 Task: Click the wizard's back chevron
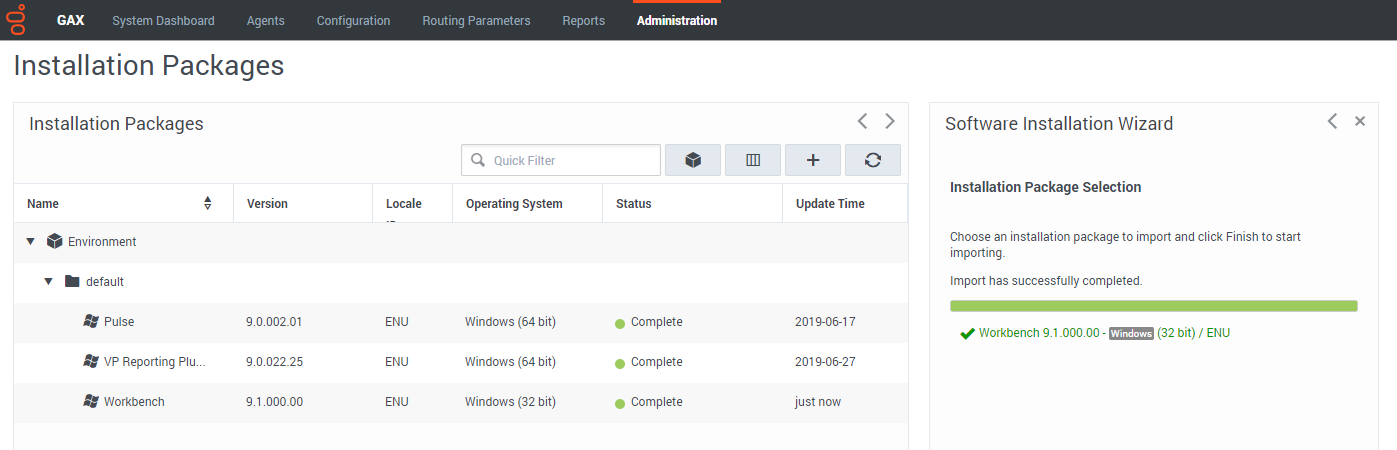pos(1332,121)
